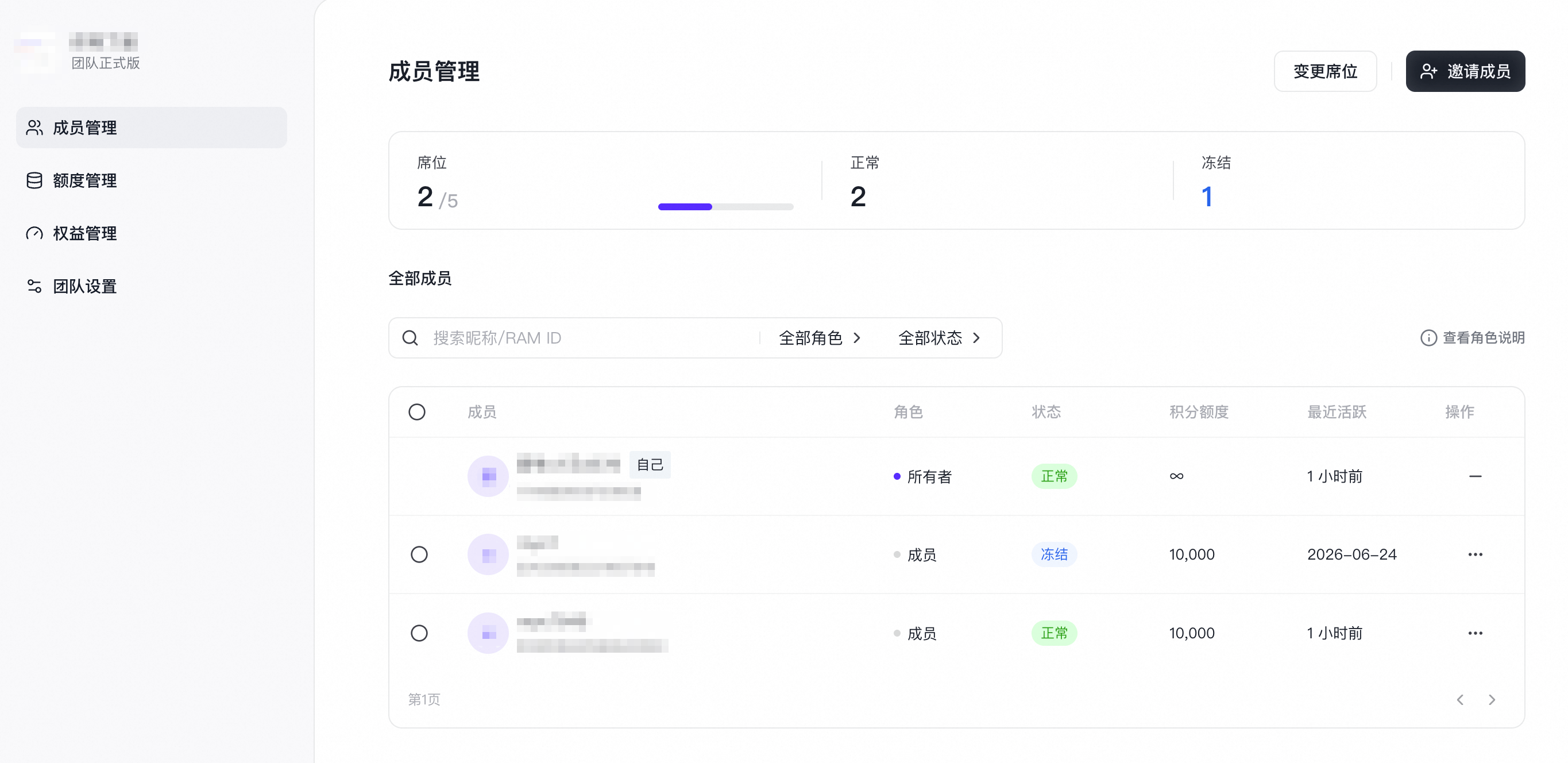1568x763 pixels.
Task: Click the avatar of the 冻结 member
Action: [x=488, y=555]
